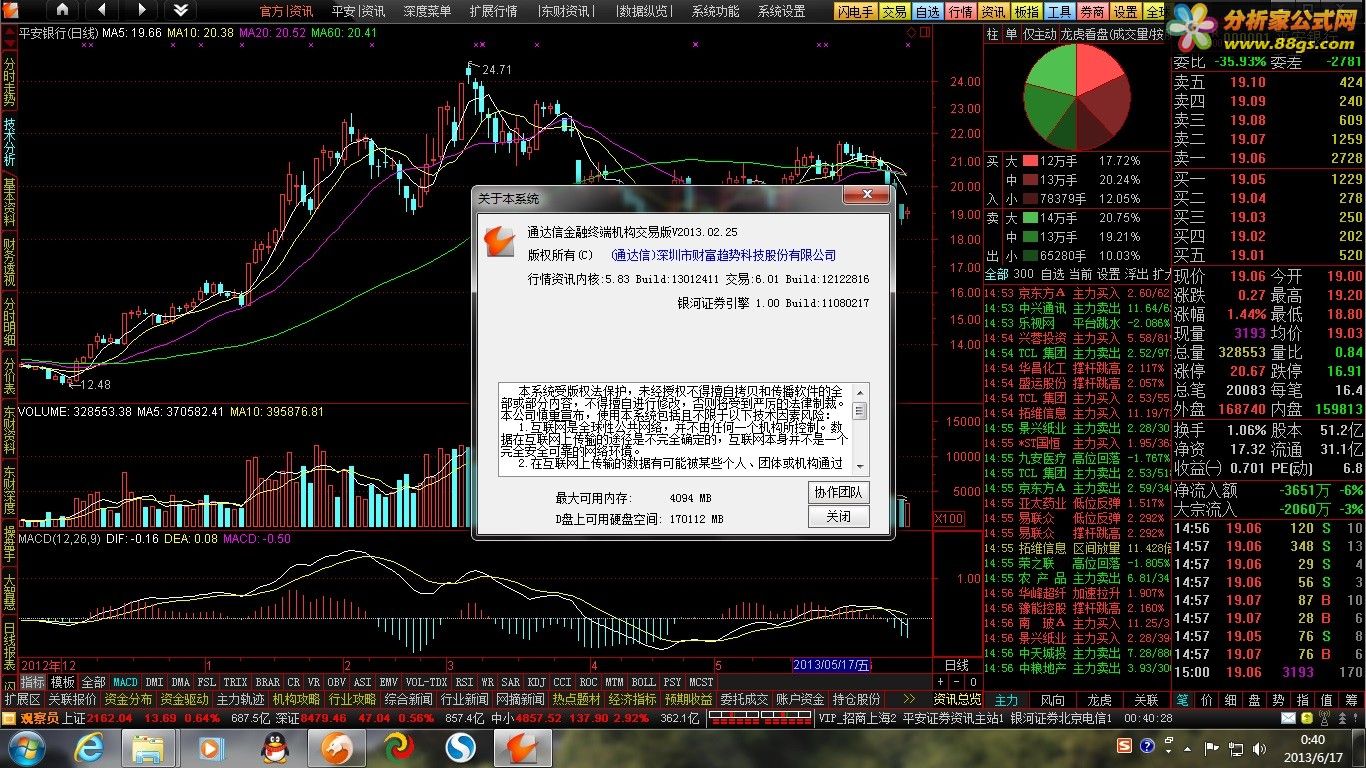Open the 综合新闻 bottom tab
1366x768 pixels.
click(x=408, y=699)
